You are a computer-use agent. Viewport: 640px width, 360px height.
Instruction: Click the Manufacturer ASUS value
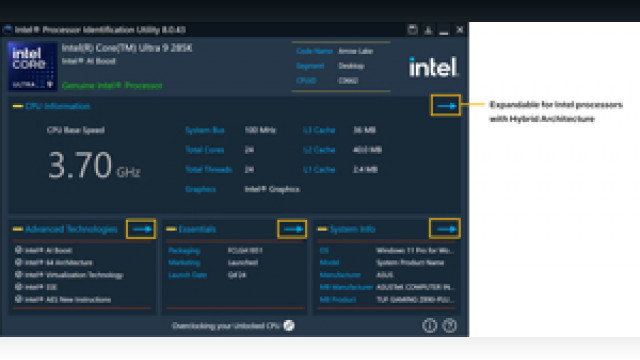(385, 275)
